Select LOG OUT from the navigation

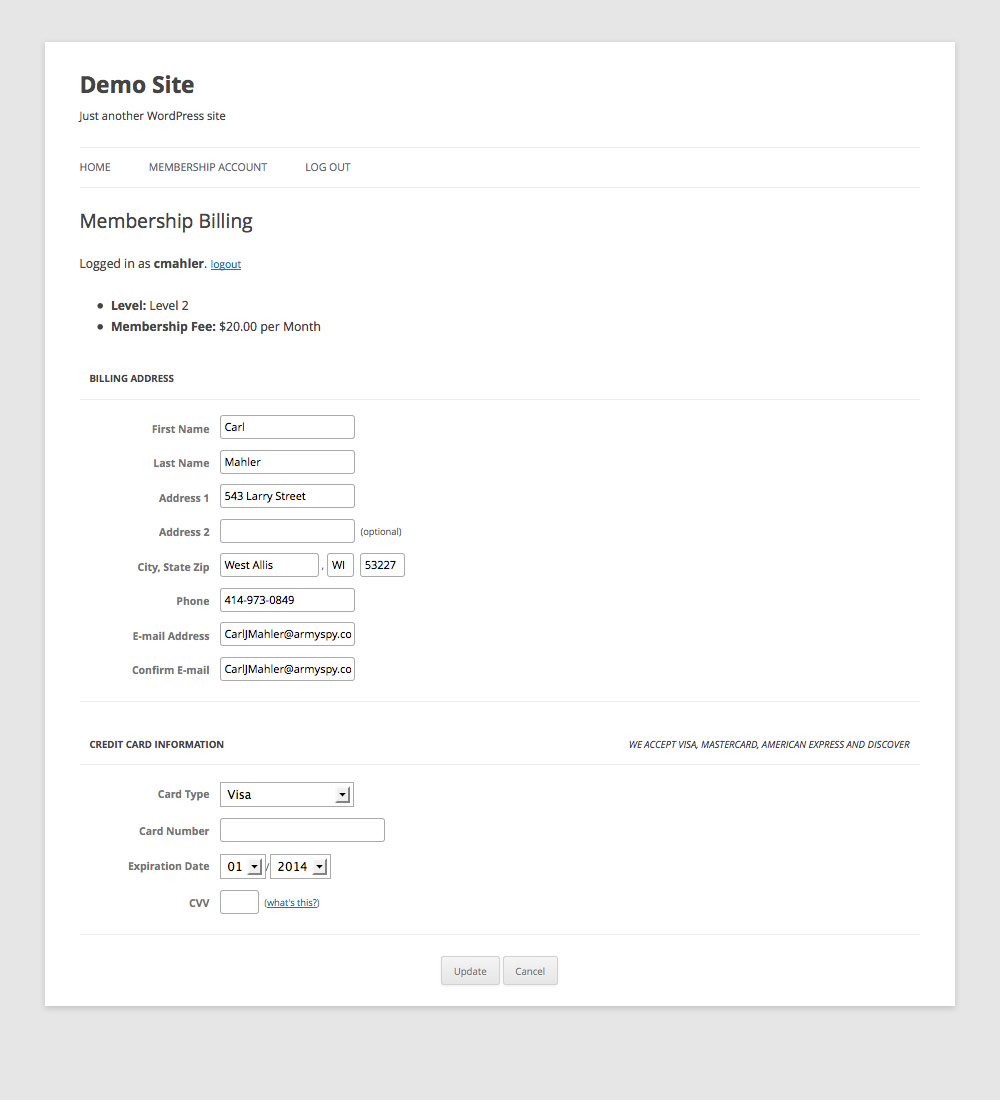click(x=327, y=167)
